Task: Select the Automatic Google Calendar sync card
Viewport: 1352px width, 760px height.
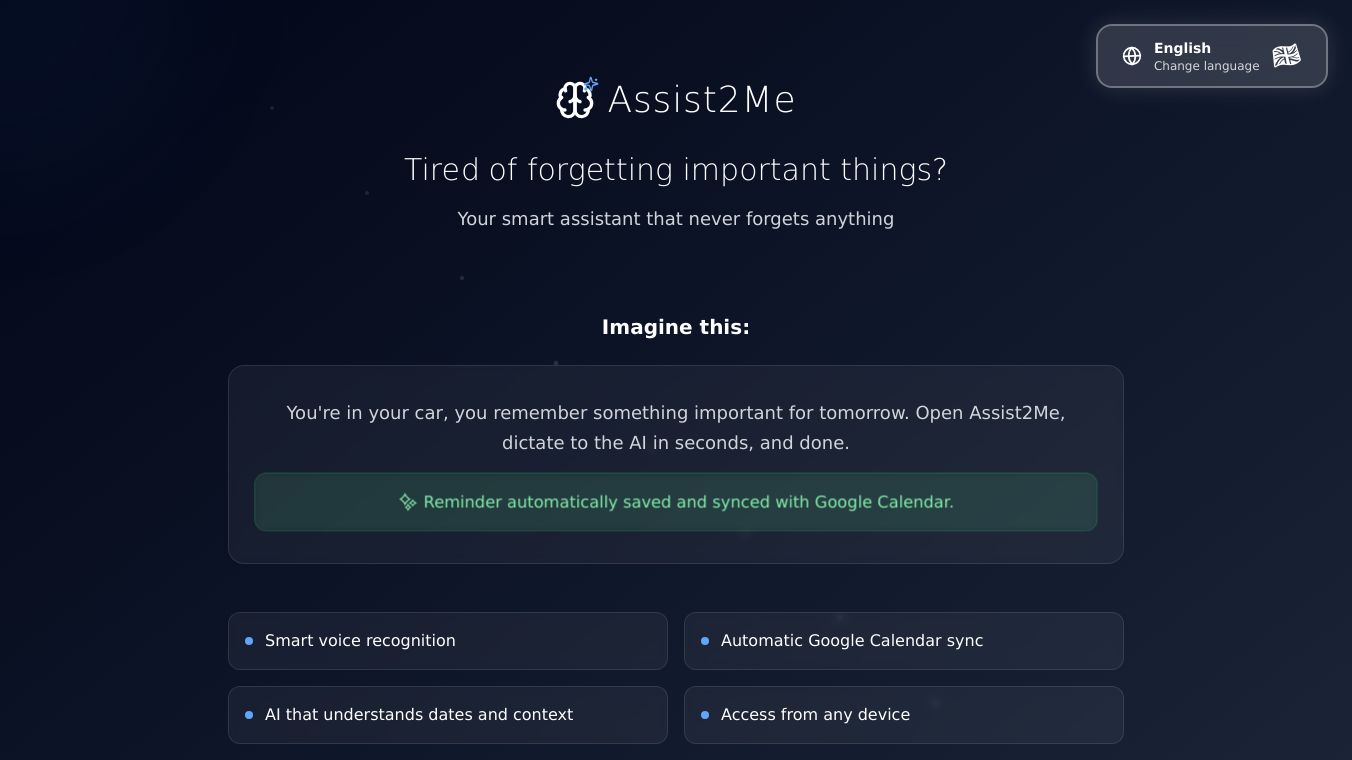Action: tap(903, 641)
